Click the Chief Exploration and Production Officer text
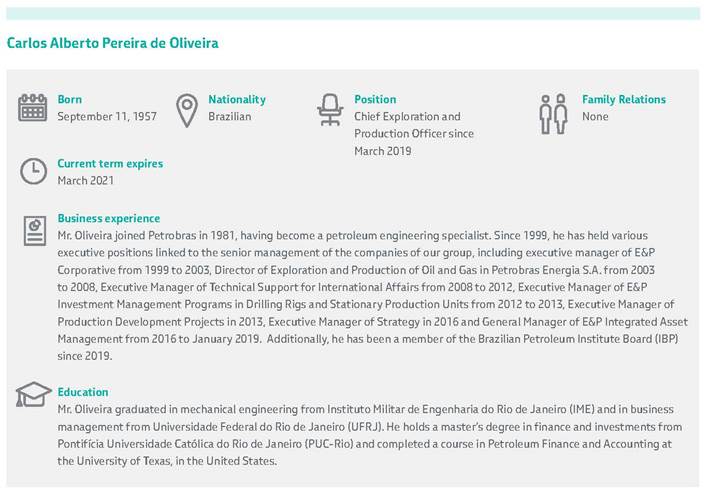This screenshot has width=709, height=495. (413, 134)
